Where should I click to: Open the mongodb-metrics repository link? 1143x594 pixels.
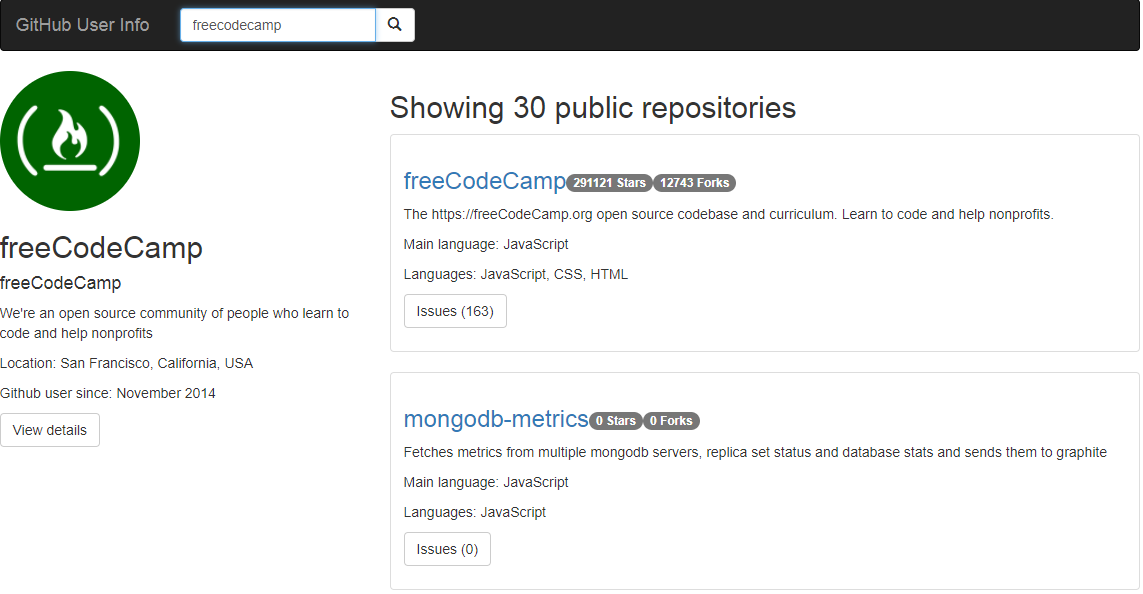[x=496, y=419]
